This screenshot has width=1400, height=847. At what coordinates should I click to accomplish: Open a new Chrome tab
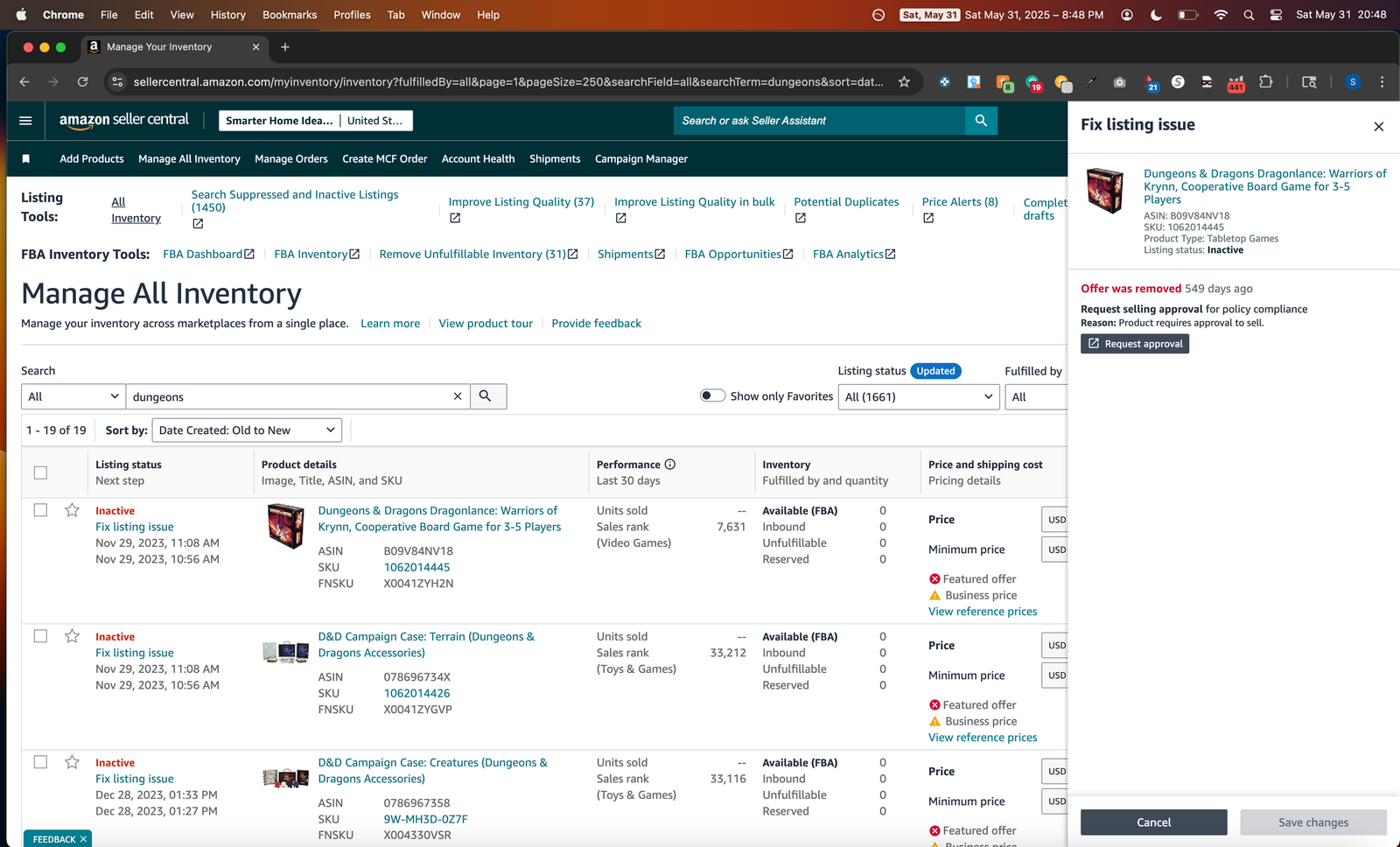[284, 47]
